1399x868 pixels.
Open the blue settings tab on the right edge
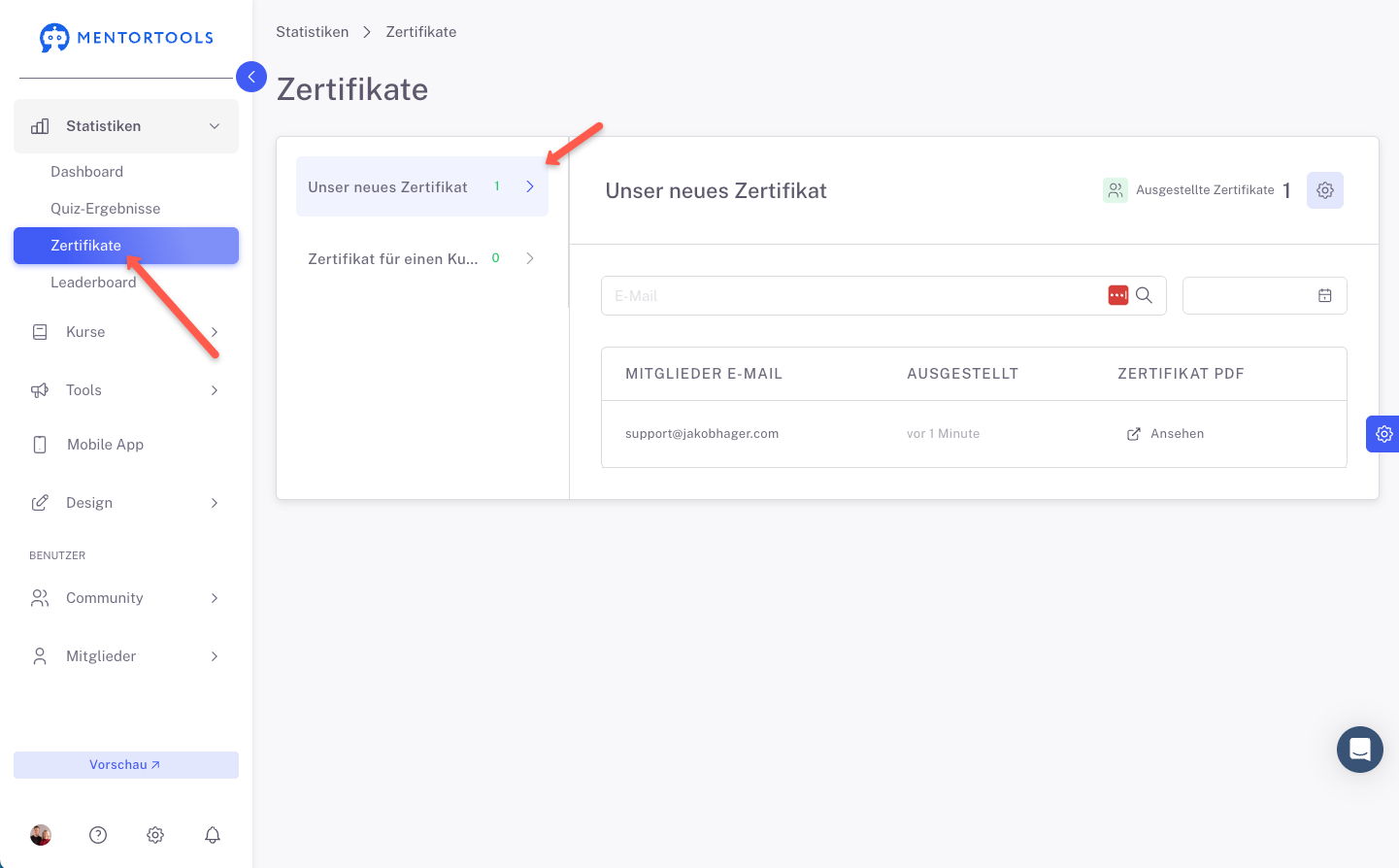pyautogui.click(x=1382, y=434)
